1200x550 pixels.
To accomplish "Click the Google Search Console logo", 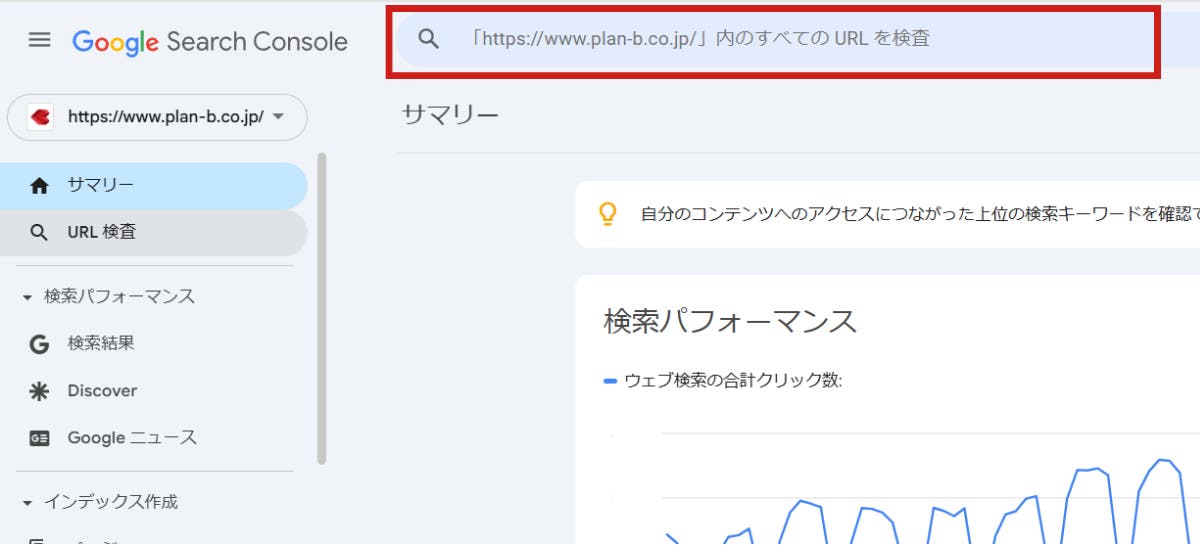I will pyautogui.click(x=210, y=41).
